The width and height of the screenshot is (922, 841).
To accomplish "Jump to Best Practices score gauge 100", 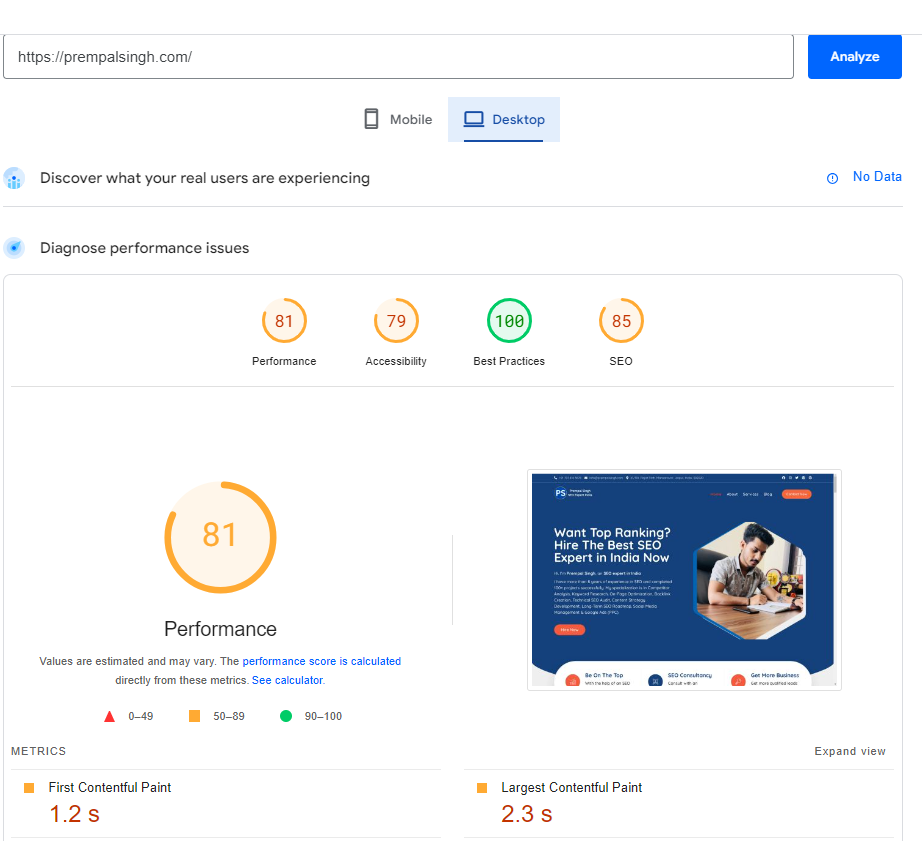I will click(509, 321).
